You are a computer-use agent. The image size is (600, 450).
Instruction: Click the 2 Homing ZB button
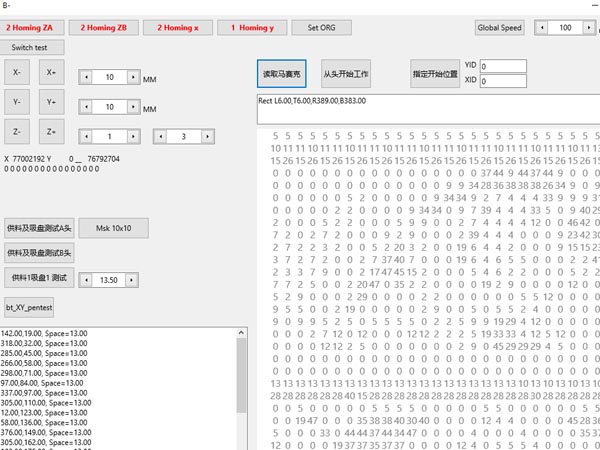tap(104, 28)
